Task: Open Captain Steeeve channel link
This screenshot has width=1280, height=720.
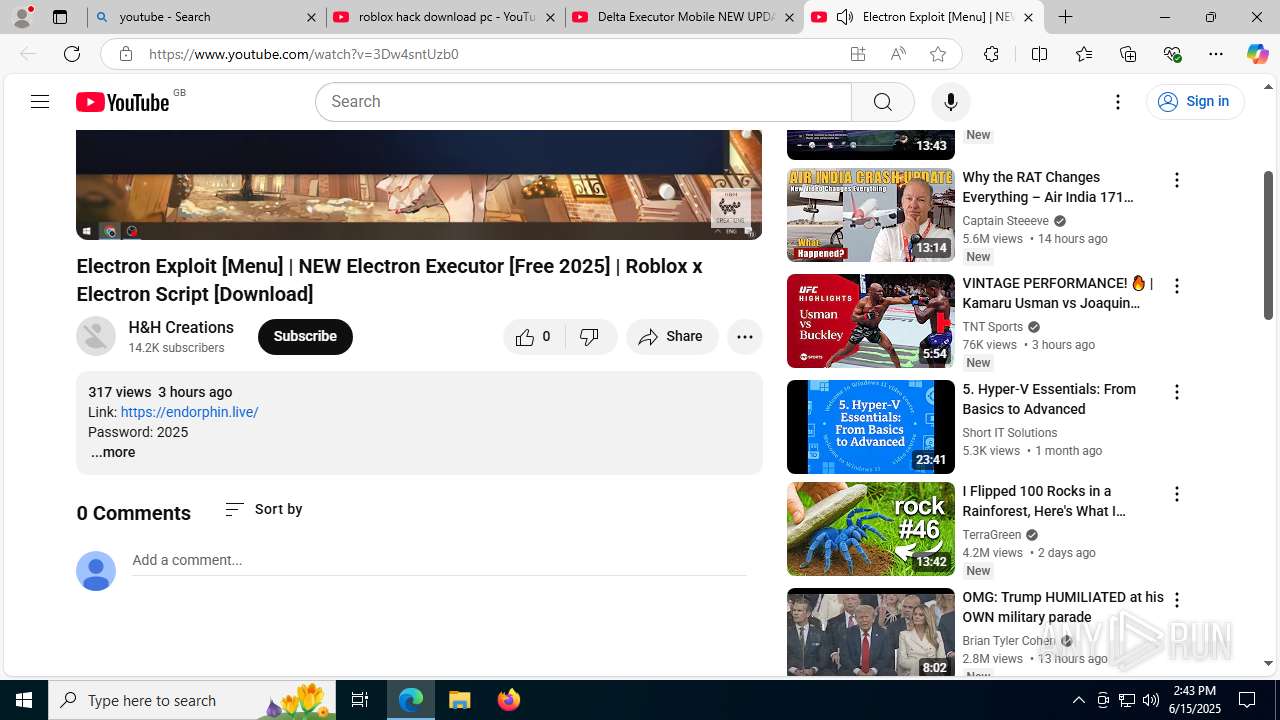Action: point(1005,221)
